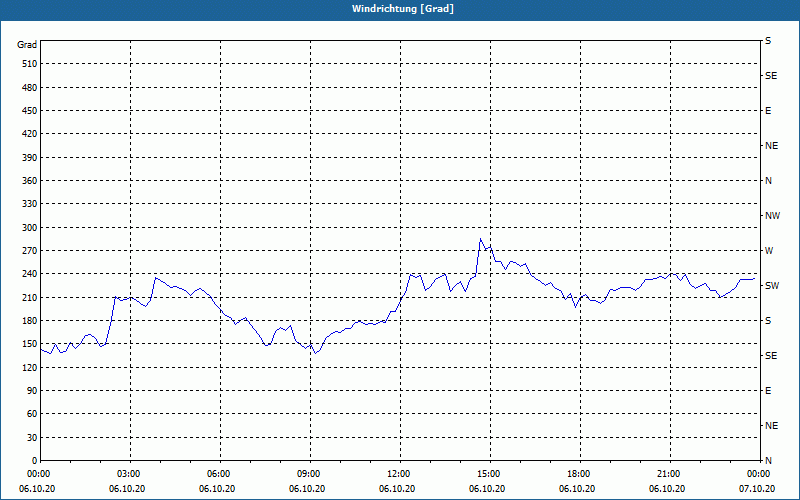800x500 pixels.
Task: Select the 300 degree axis label
Action: [30, 227]
